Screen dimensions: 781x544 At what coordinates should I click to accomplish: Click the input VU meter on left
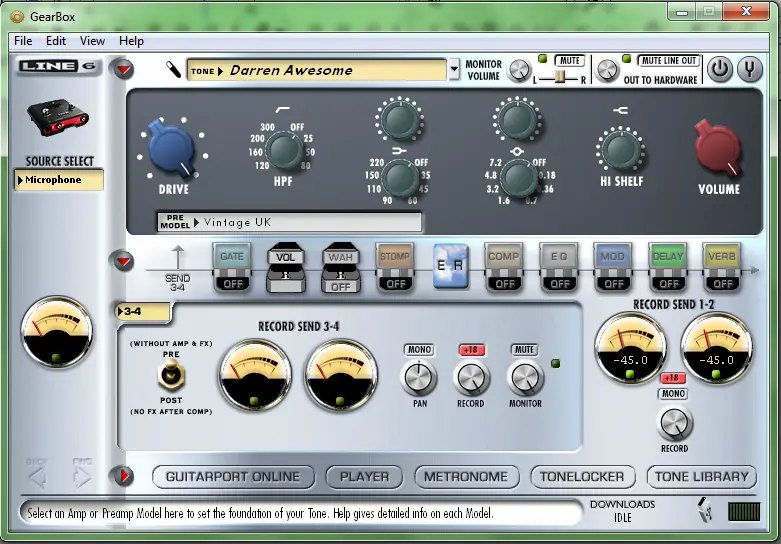(57, 332)
